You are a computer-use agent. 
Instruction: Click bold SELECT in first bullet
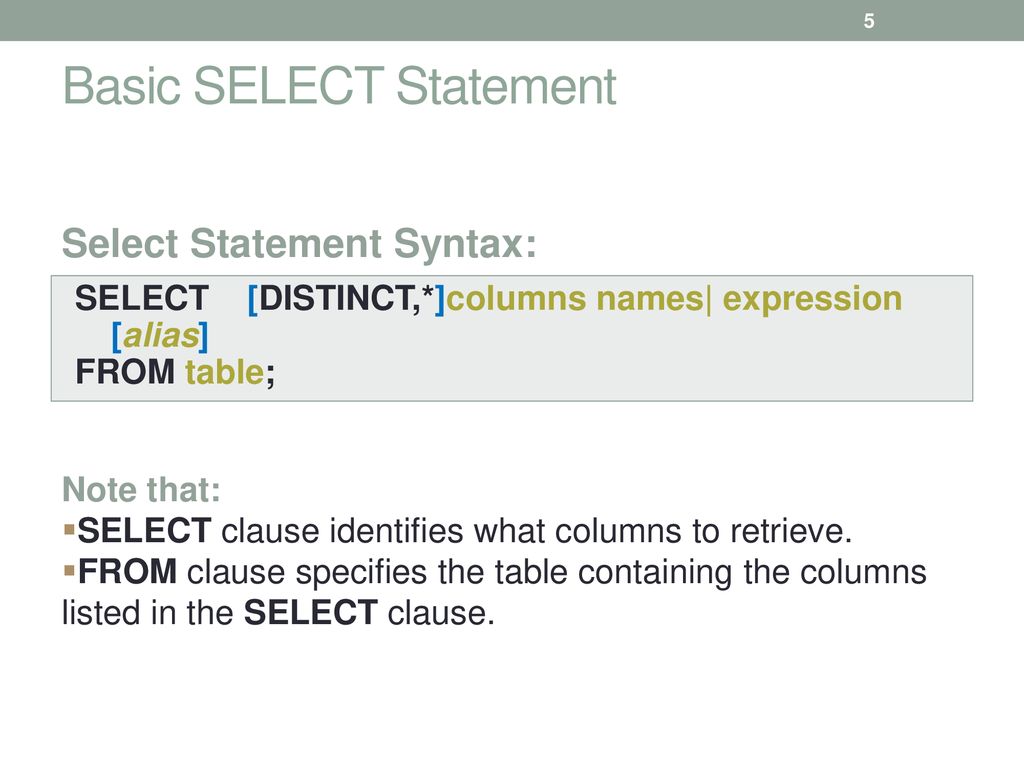tap(144, 530)
